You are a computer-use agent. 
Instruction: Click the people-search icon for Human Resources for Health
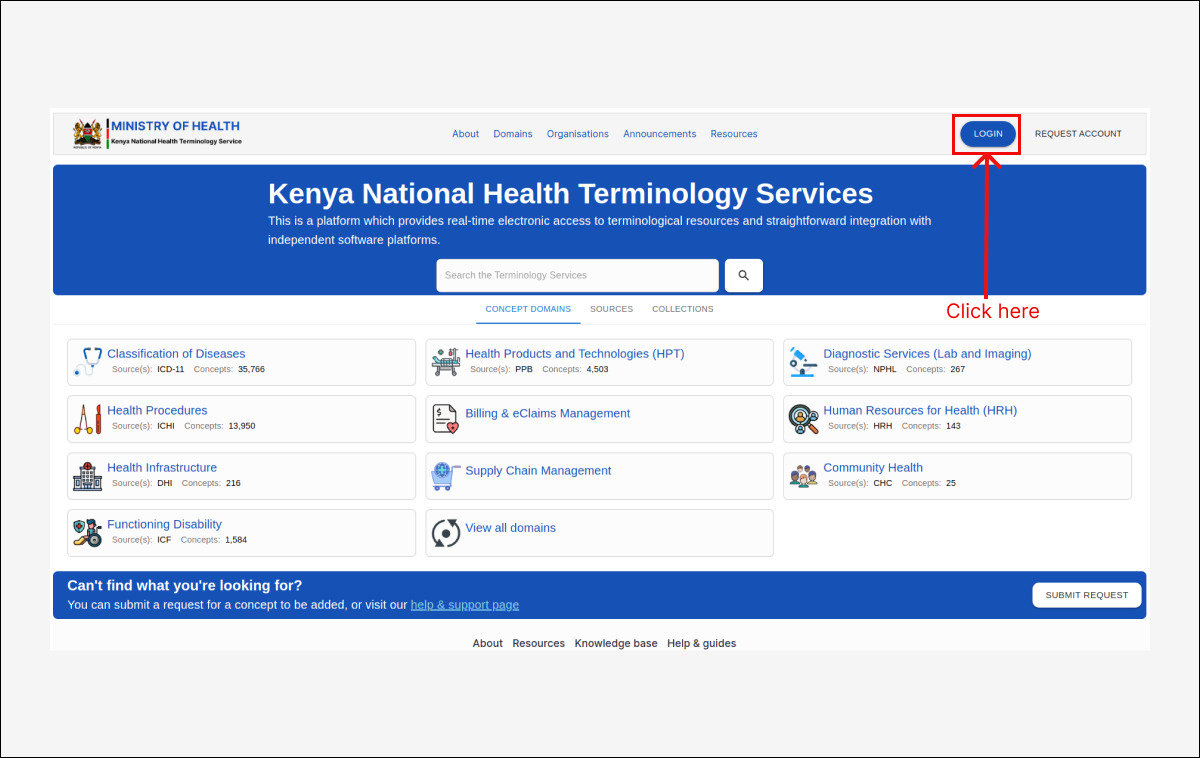pyautogui.click(x=804, y=419)
